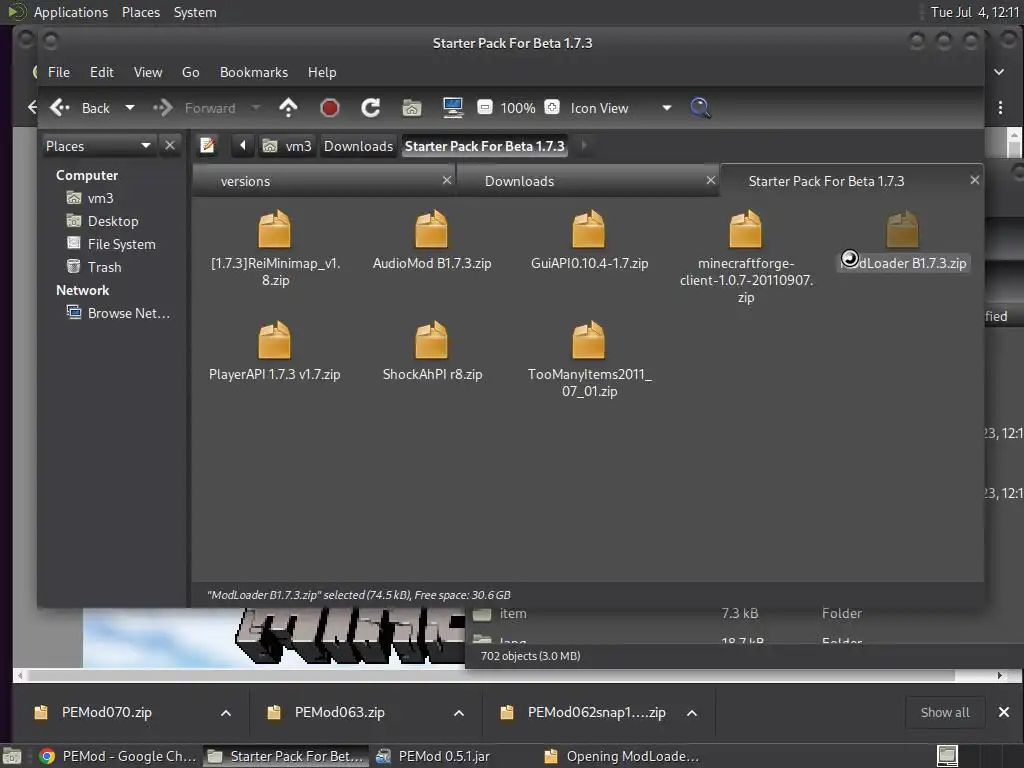Screen dimensions: 1024x768
Task: Close the Places sidebar
Action: pyautogui.click(x=170, y=146)
